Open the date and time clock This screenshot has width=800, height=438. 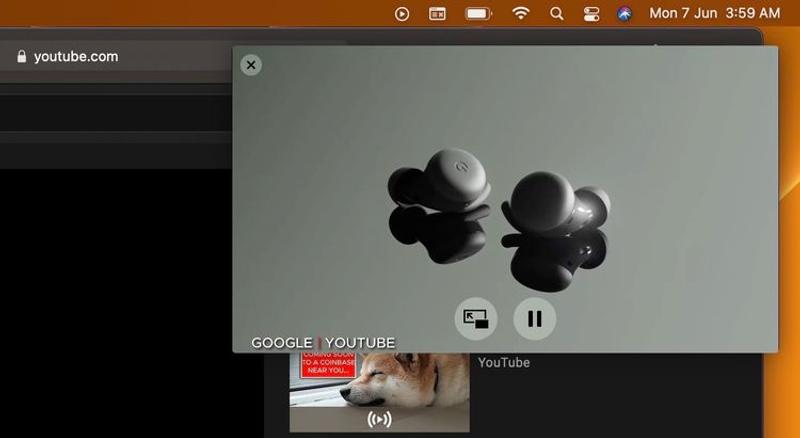click(x=714, y=13)
